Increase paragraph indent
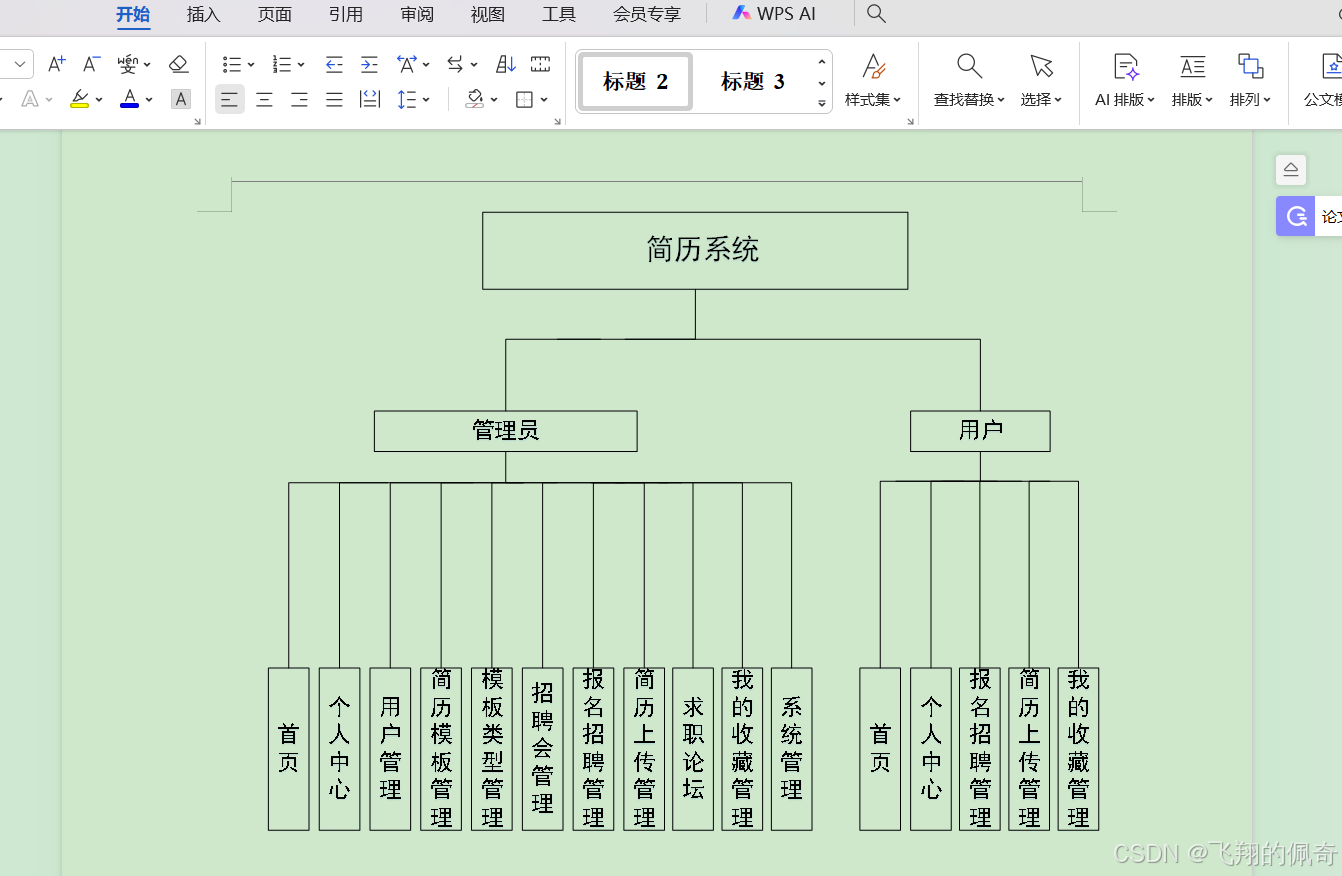 (x=369, y=64)
